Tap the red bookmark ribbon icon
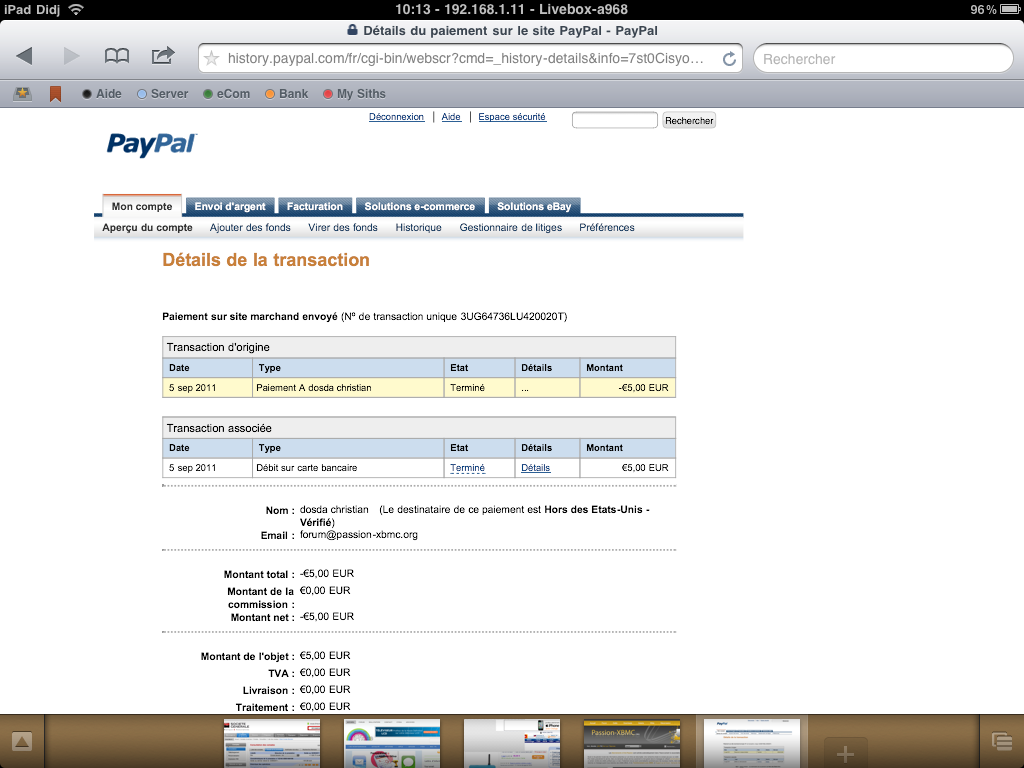Screen dimensions: 1024x768 56,94
